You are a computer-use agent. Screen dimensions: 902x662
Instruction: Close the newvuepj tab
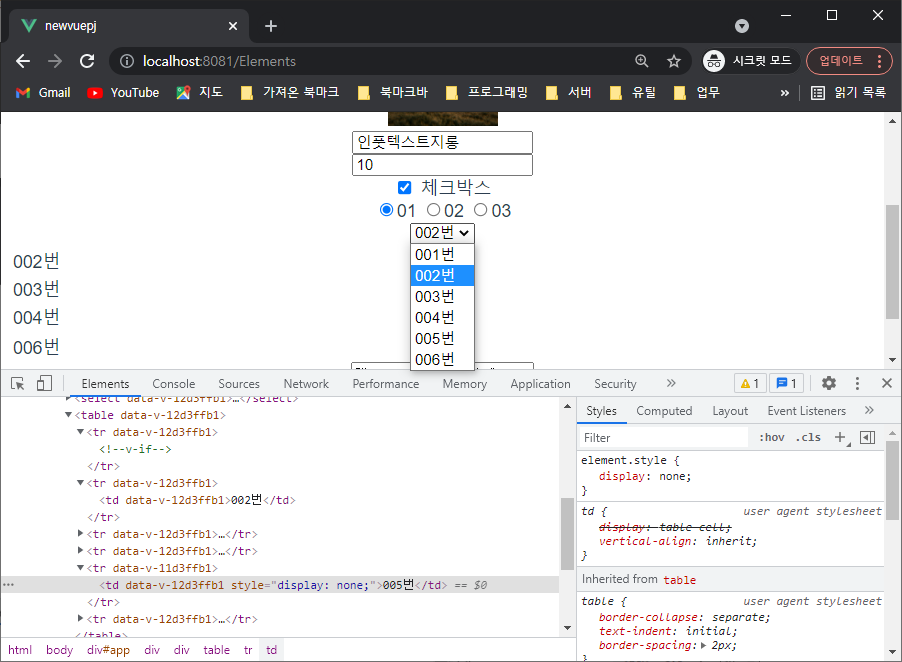point(233,26)
